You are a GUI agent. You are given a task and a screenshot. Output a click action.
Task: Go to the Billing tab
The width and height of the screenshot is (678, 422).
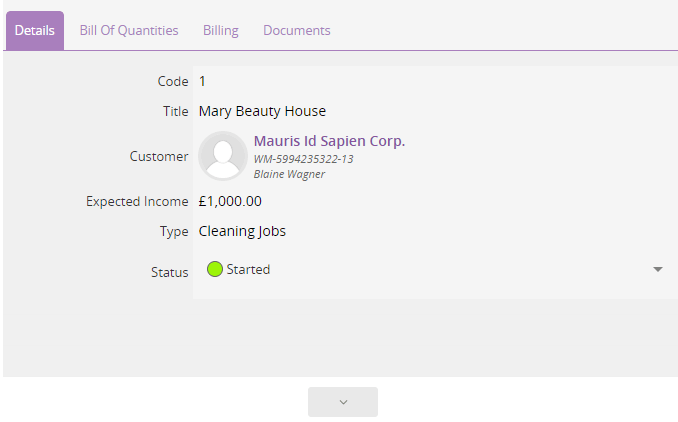pos(221,31)
